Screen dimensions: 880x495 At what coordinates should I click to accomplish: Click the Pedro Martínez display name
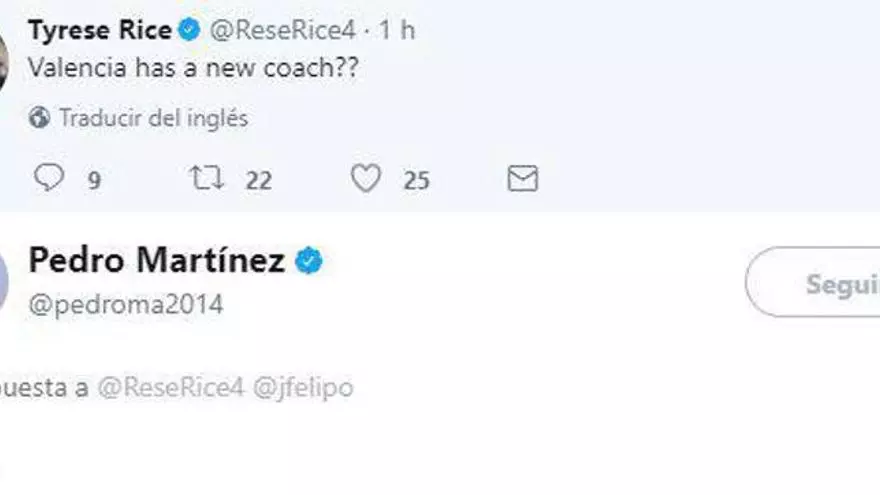157,261
